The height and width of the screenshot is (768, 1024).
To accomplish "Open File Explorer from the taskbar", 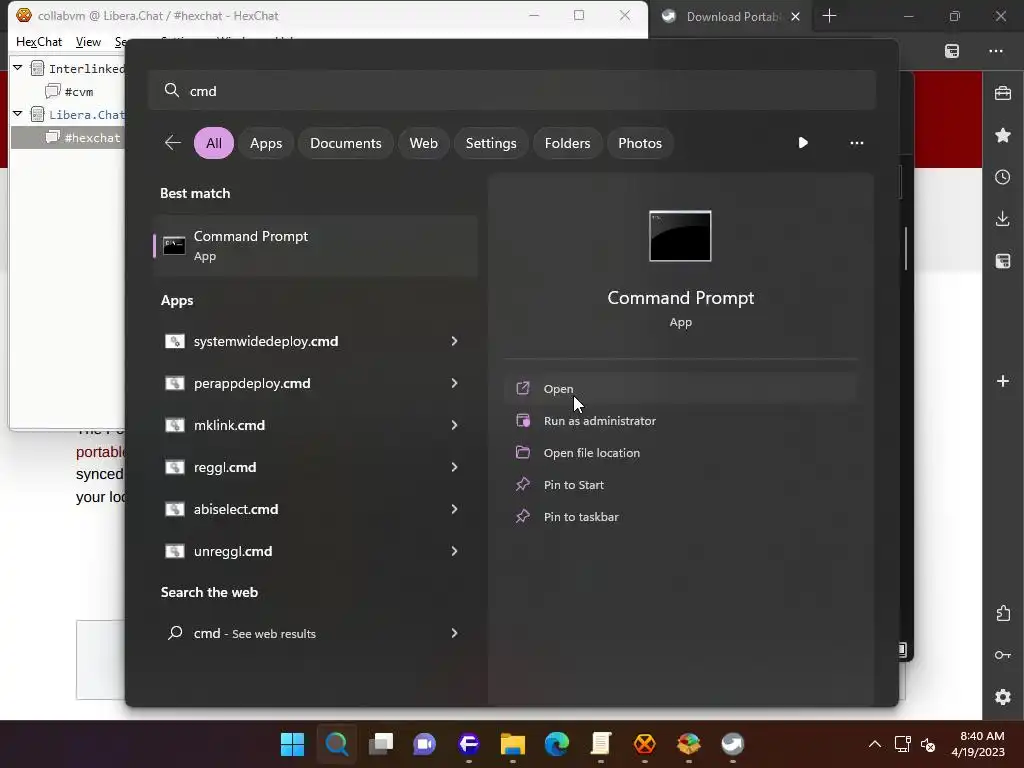I will [513, 744].
